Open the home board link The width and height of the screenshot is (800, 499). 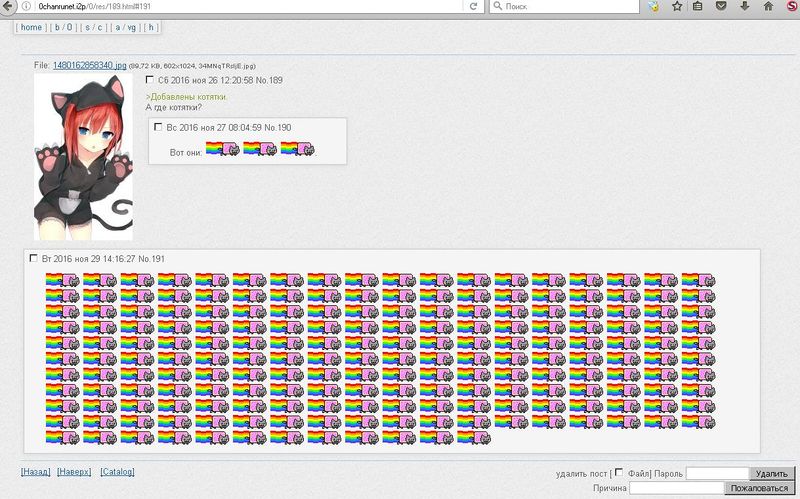coord(31,27)
